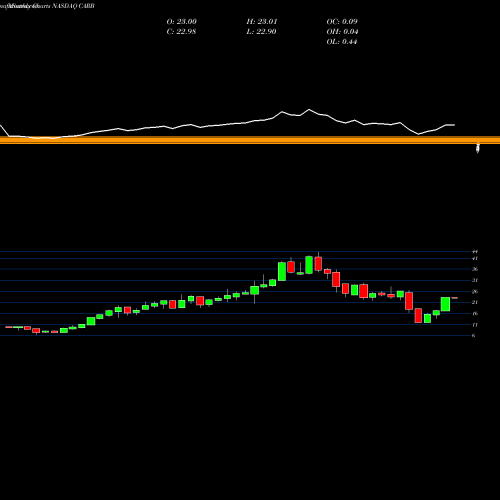Viewport: 500px width, 500px height.
Task: Click the 'OC: 0.09' value
Action: point(342,22)
